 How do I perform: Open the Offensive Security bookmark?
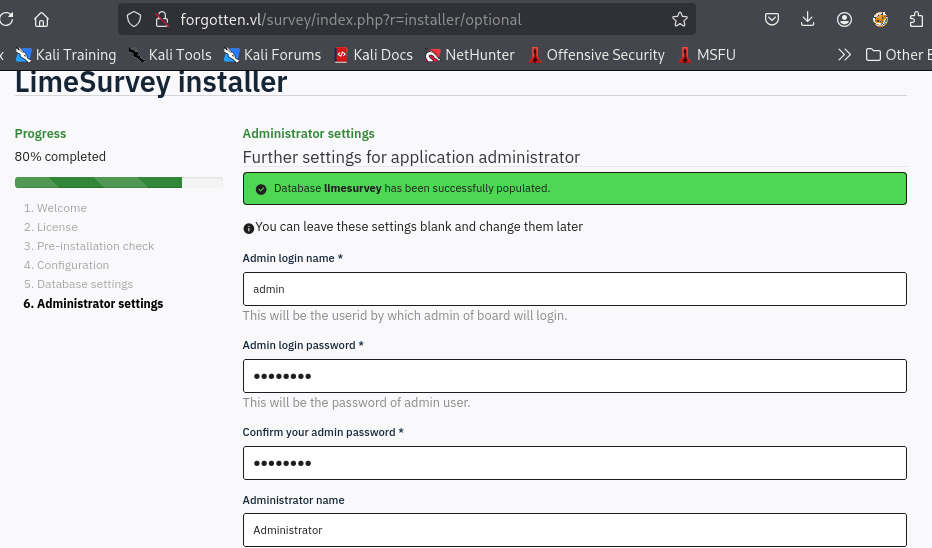(x=596, y=55)
